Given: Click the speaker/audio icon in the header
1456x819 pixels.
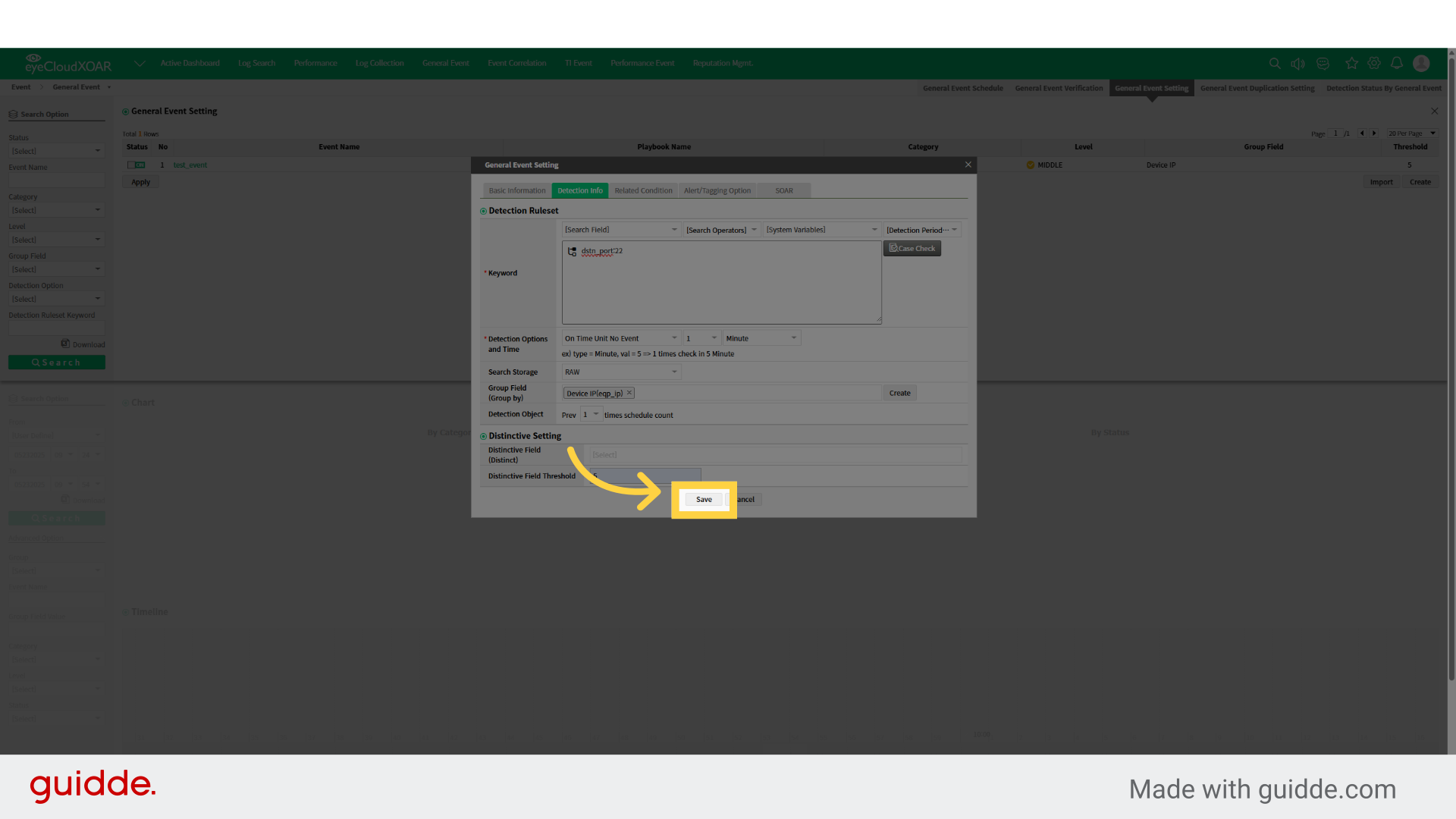Looking at the screenshot, I should coord(1298,64).
